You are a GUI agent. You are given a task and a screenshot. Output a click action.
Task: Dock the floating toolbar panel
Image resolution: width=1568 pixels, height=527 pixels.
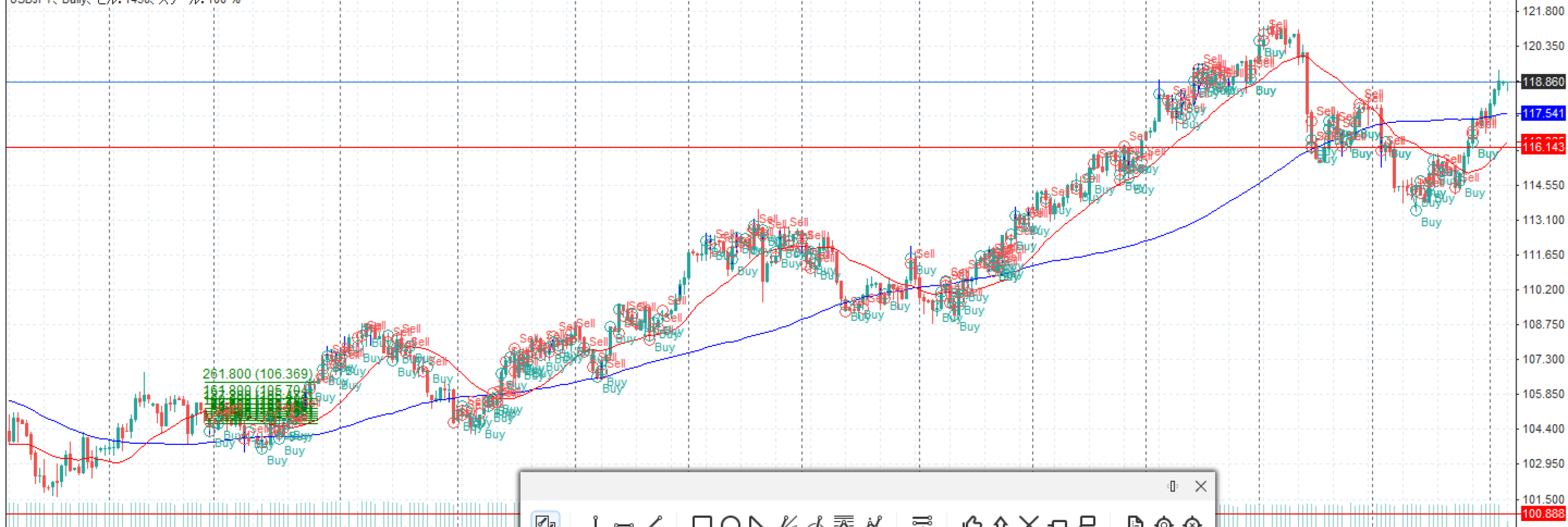pyautogui.click(x=1172, y=486)
